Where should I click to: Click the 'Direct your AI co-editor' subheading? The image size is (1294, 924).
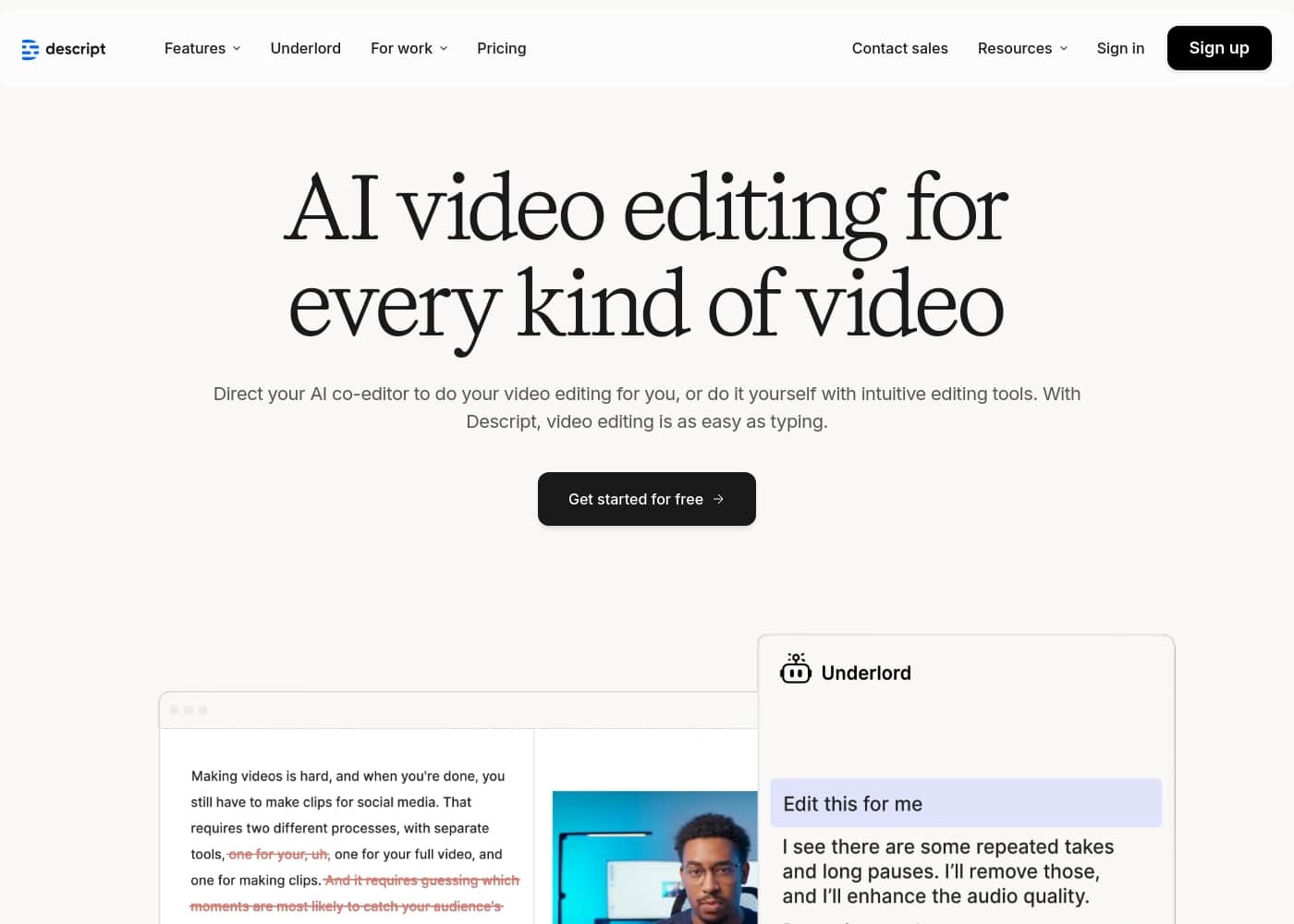647,407
